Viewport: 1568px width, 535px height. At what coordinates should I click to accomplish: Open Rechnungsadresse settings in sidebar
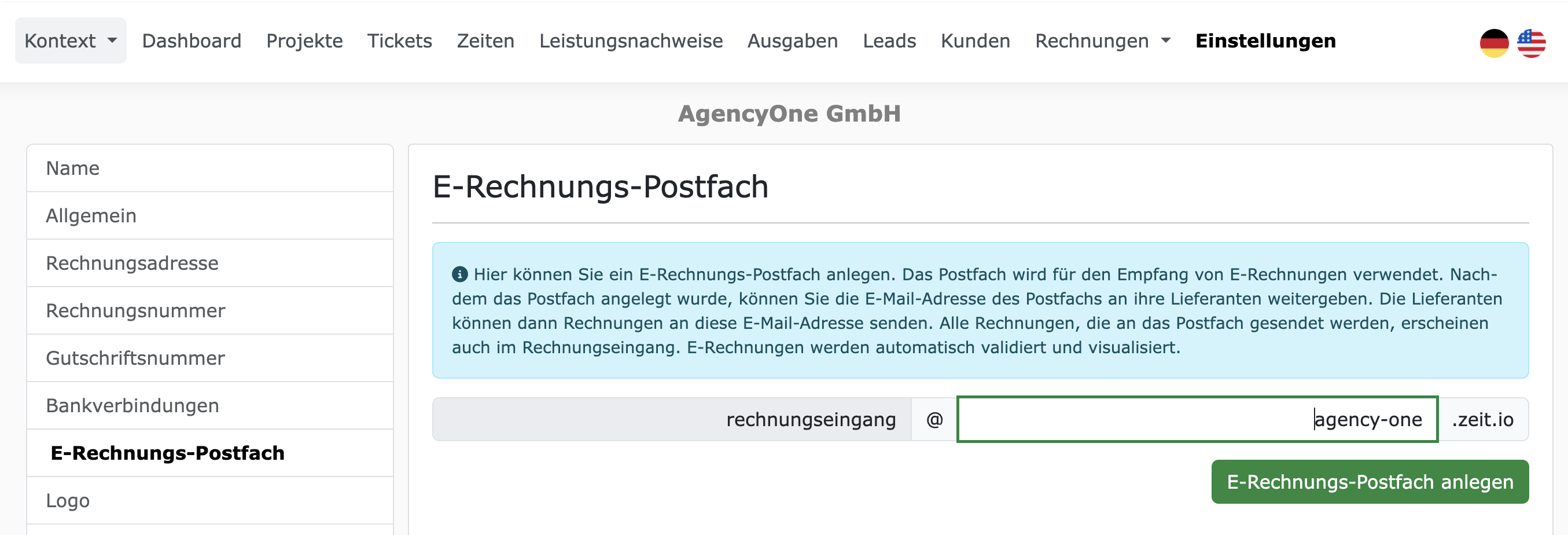(132, 263)
